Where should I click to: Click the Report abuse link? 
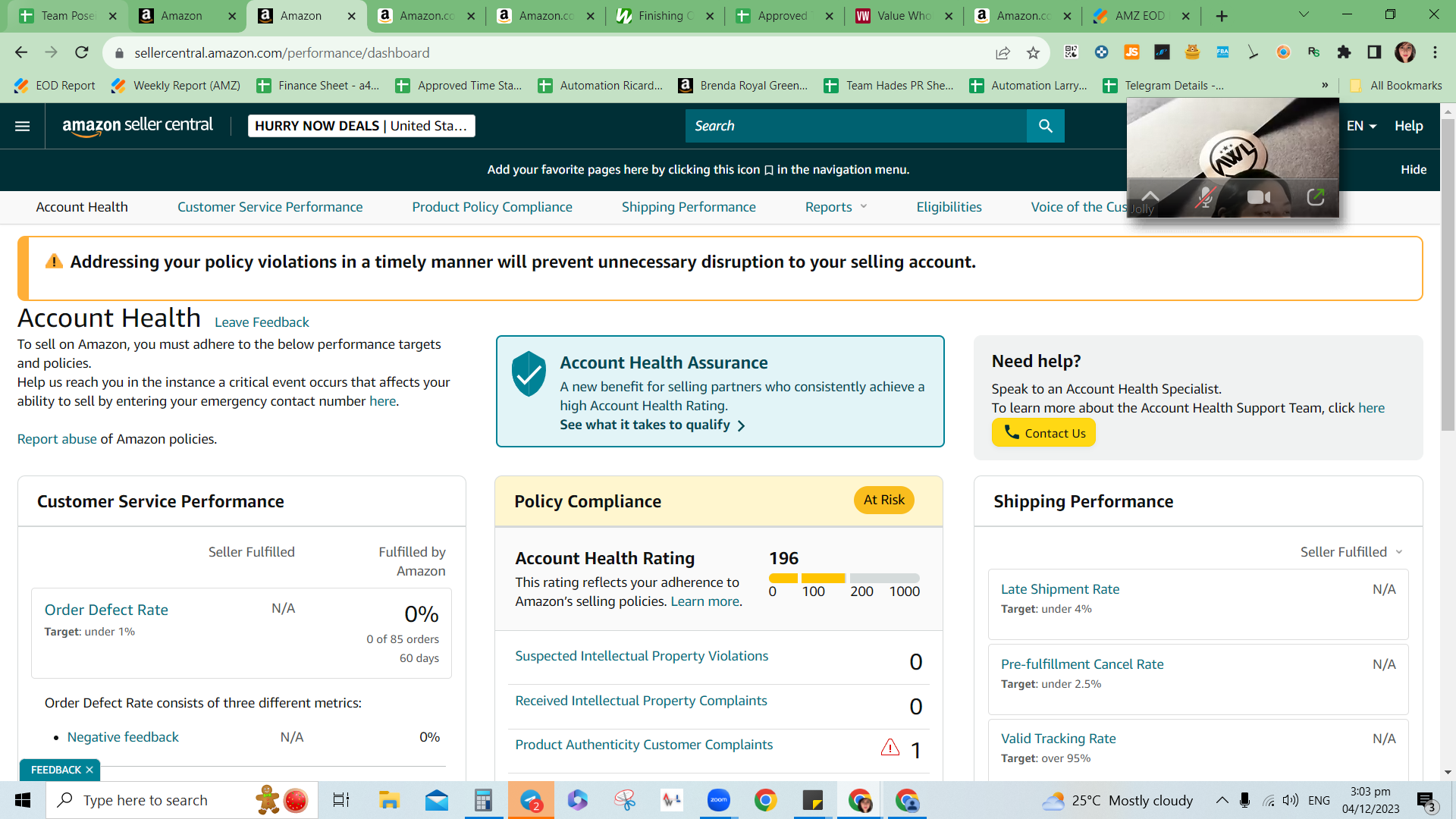[x=57, y=439]
